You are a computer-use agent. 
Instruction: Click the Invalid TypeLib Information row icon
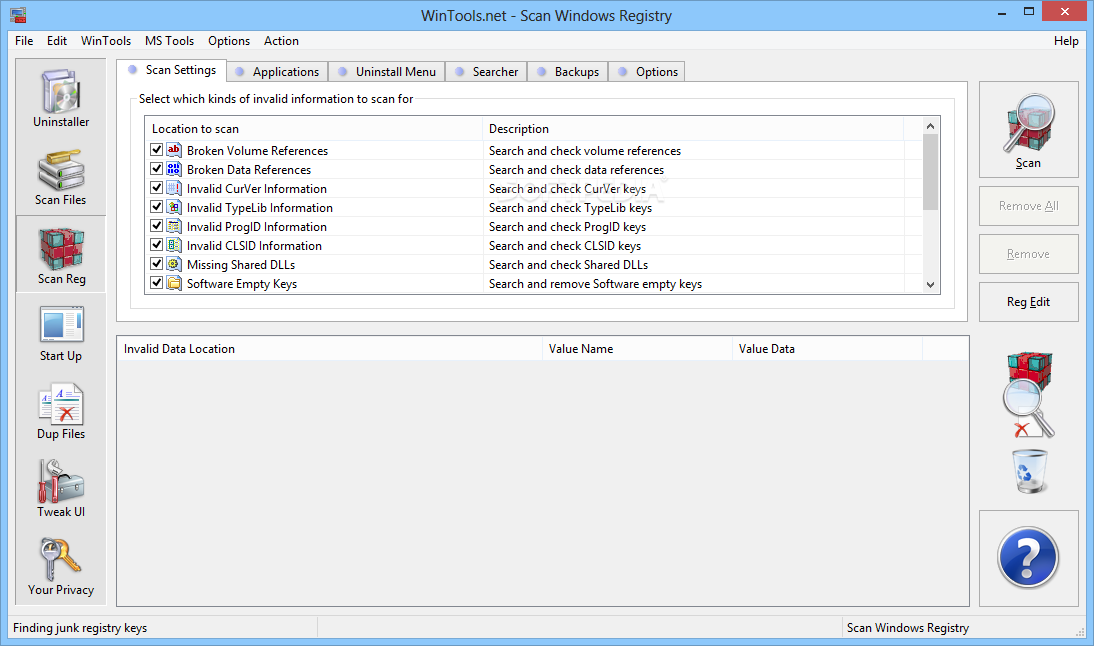(x=174, y=207)
